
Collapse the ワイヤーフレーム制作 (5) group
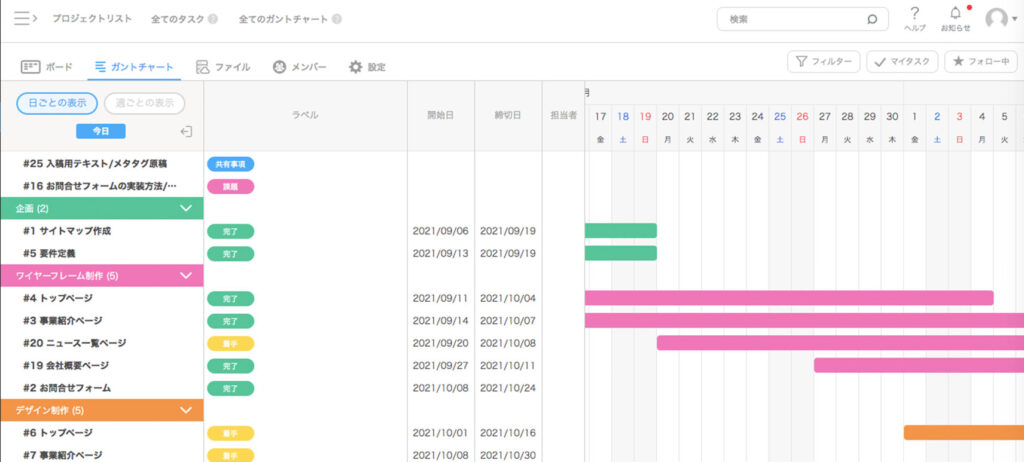(186, 276)
